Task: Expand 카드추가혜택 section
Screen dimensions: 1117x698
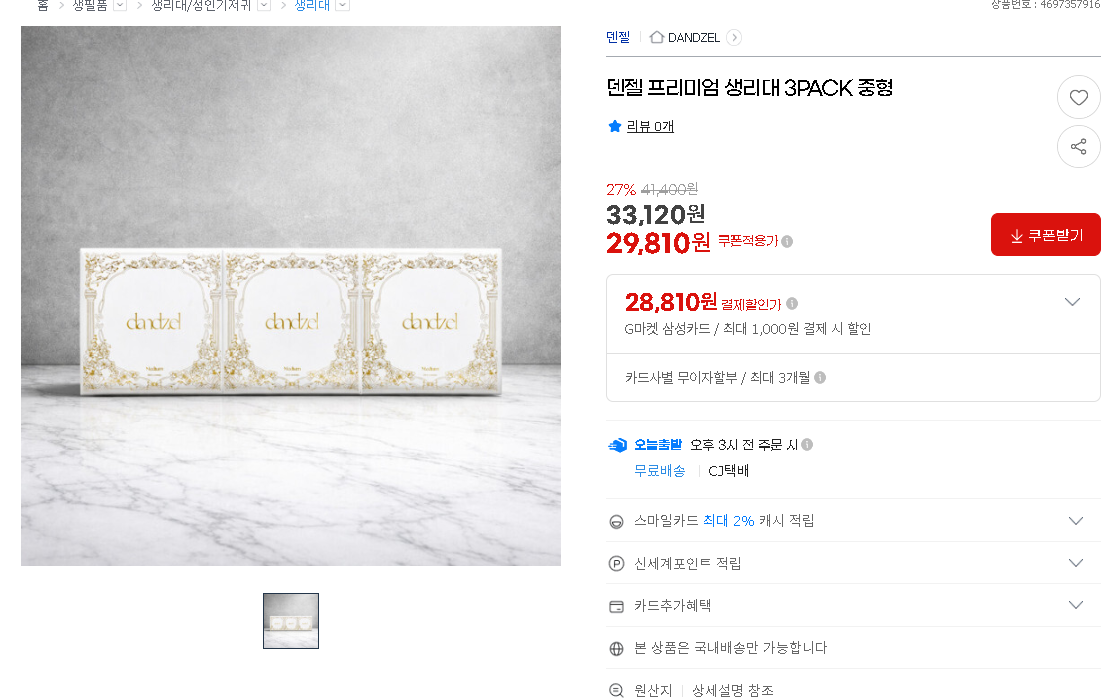Action: point(1076,605)
